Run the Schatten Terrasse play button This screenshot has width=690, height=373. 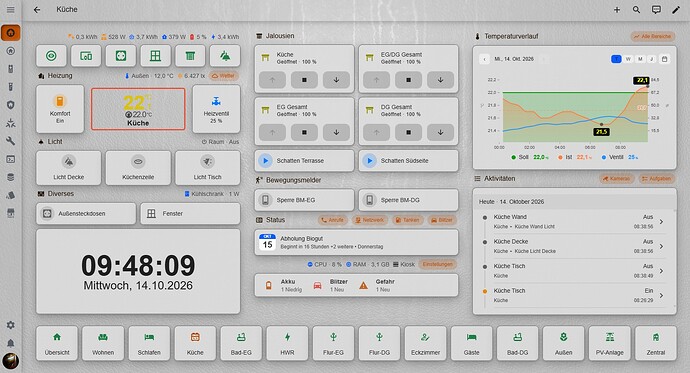[x=265, y=161]
